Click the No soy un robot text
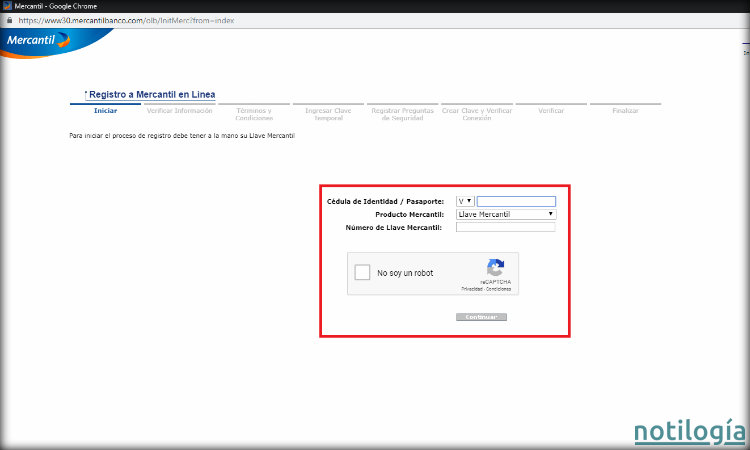750x450 pixels. click(405, 273)
